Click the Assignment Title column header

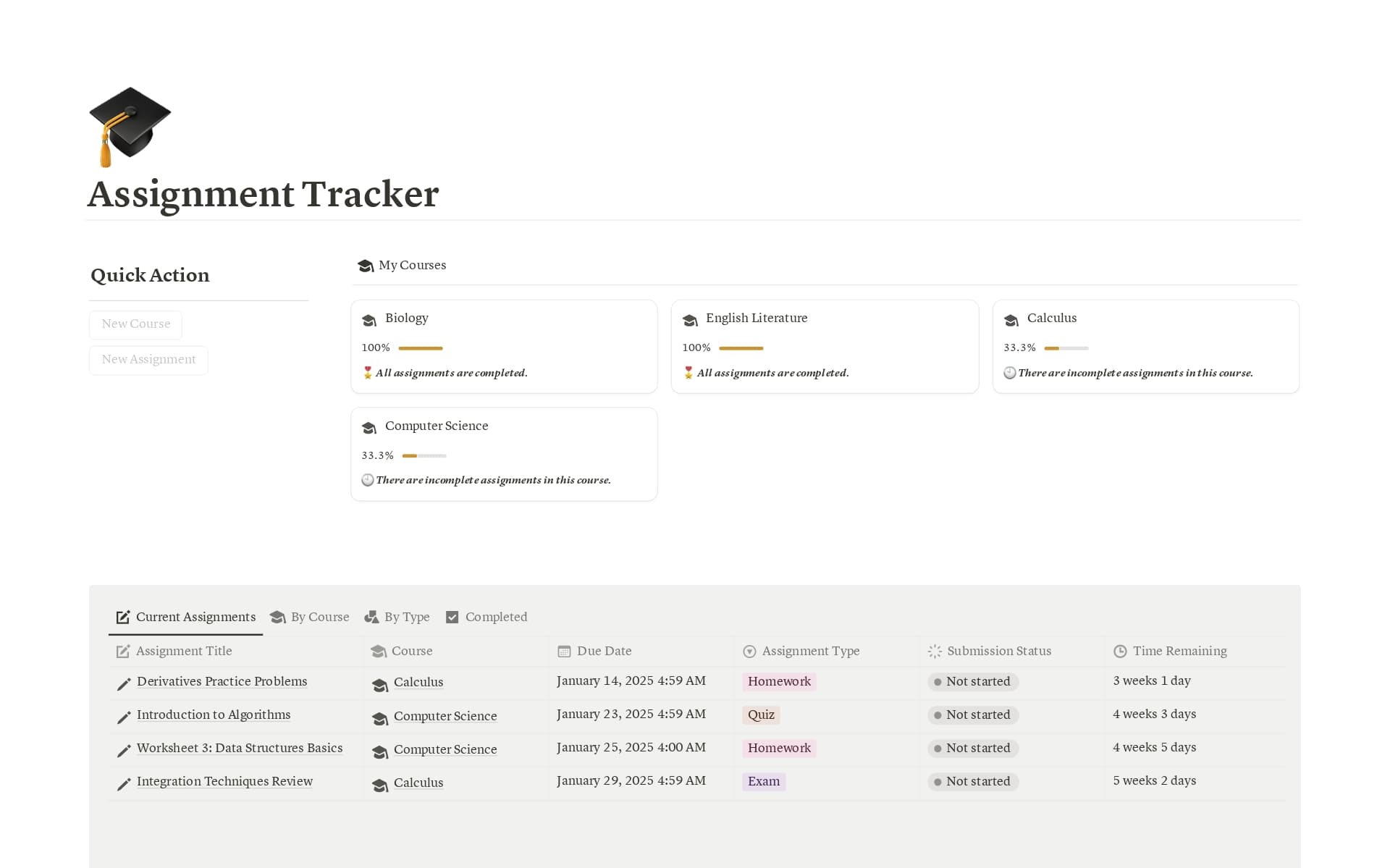pyautogui.click(x=183, y=651)
